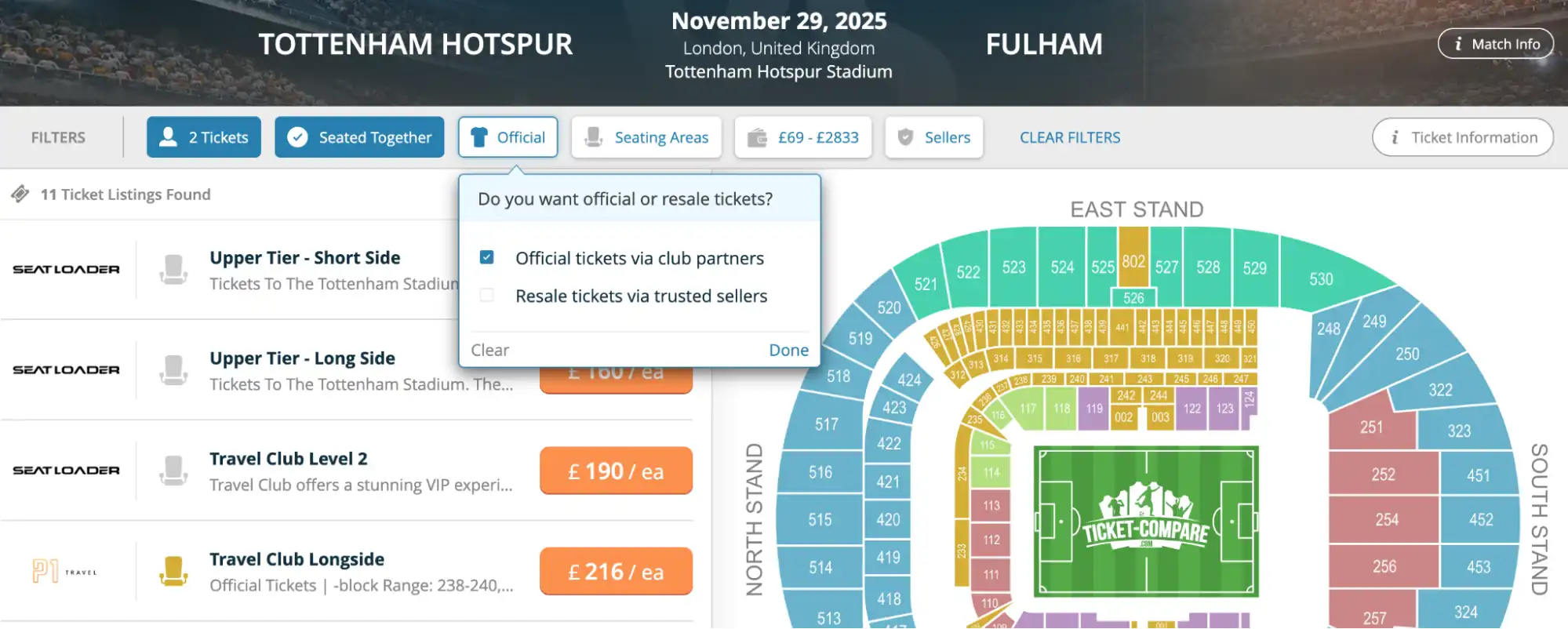This screenshot has width=1568, height=629.
Task: Select the Official filter tab
Action: click(508, 136)
